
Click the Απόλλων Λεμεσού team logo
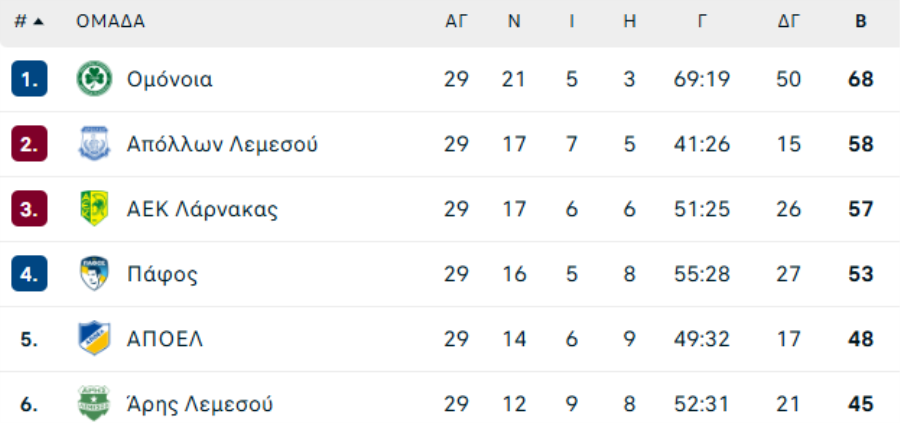[94, 144]
